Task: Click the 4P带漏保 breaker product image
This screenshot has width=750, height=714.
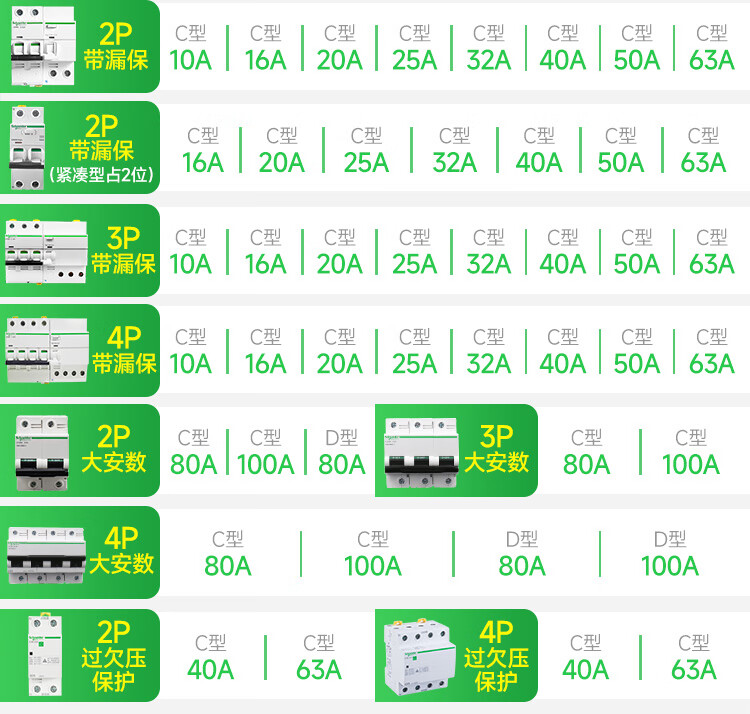Action: 46,350
